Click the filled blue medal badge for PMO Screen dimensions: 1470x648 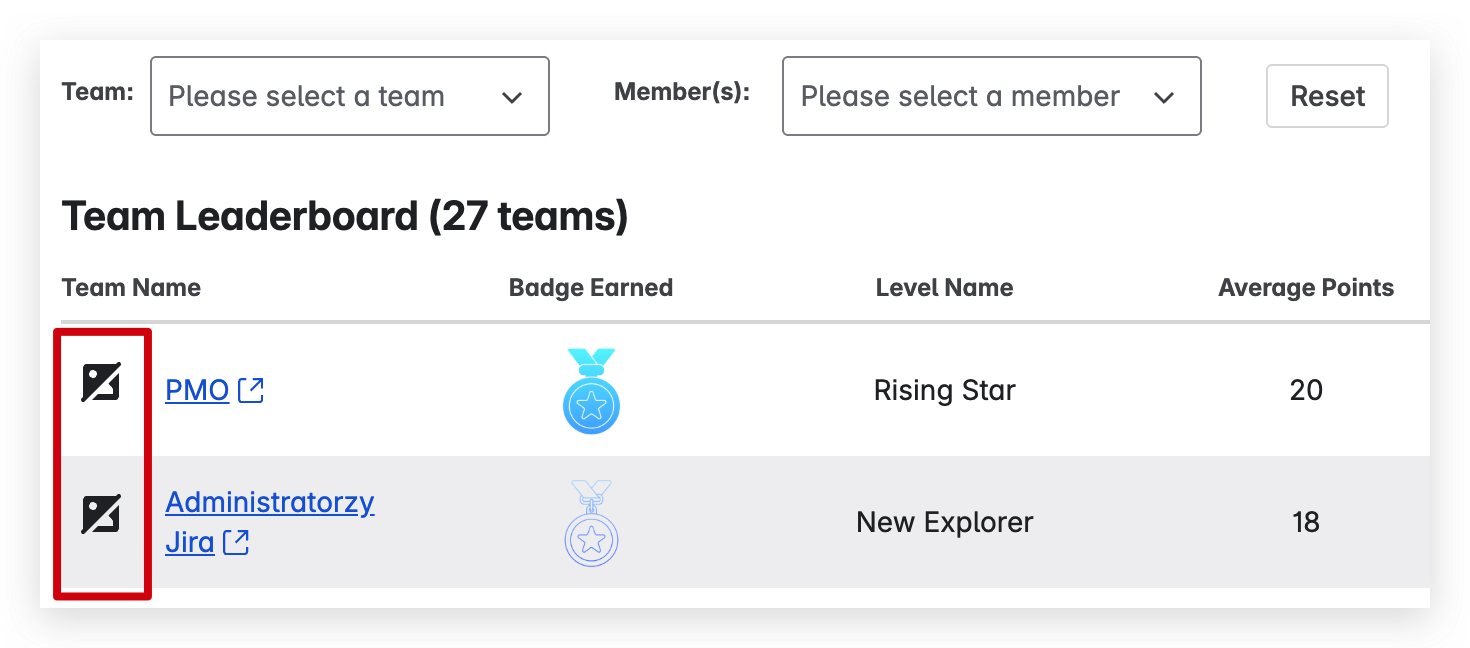(591, 392)
